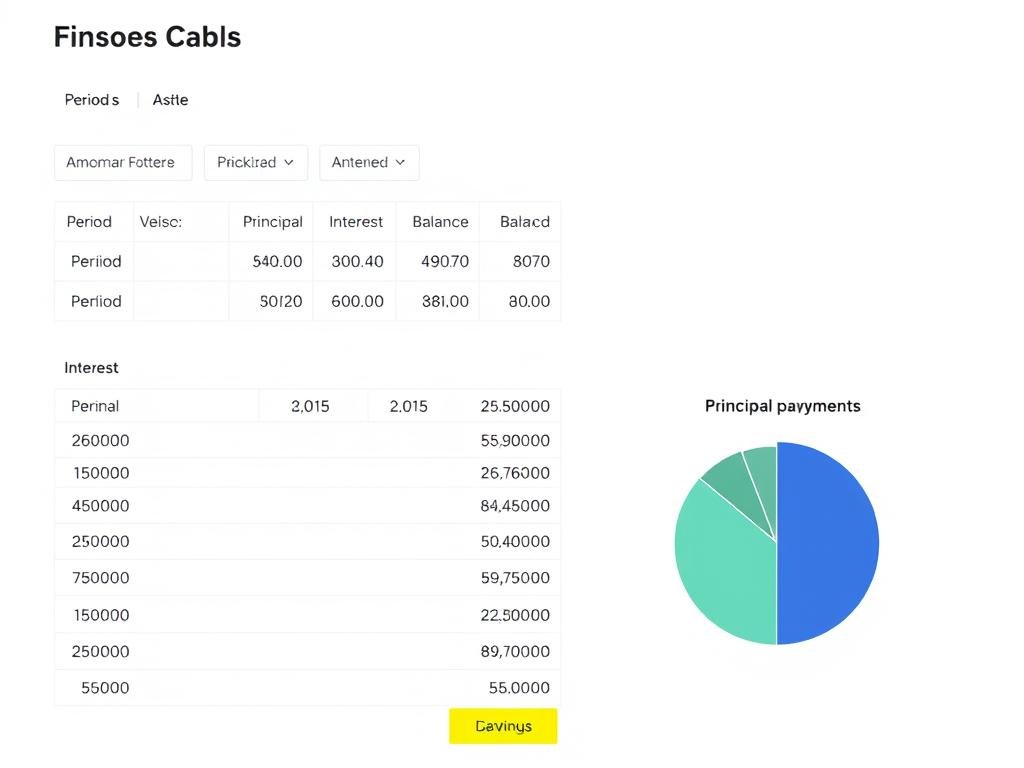Click the Amomar Fottere input field
Viewport: 1024px width, 768px height.
tap(123, 162)
